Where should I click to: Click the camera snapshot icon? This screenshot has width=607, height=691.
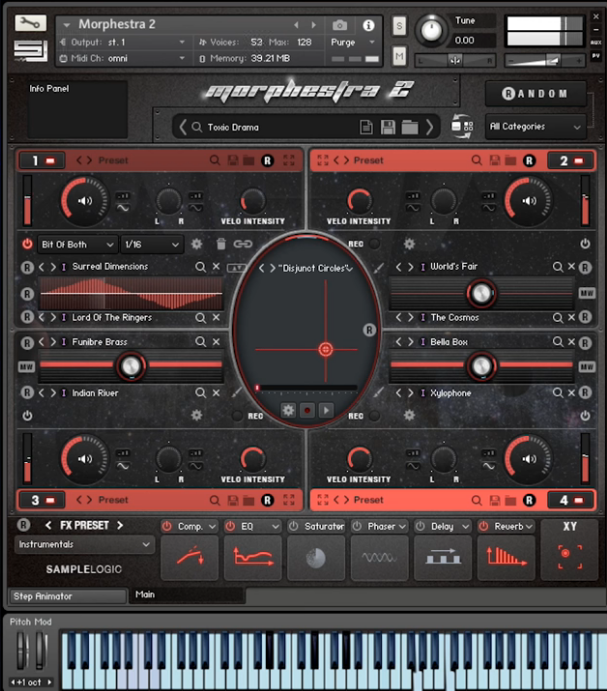pyautogui.click(x=339, y=25)
